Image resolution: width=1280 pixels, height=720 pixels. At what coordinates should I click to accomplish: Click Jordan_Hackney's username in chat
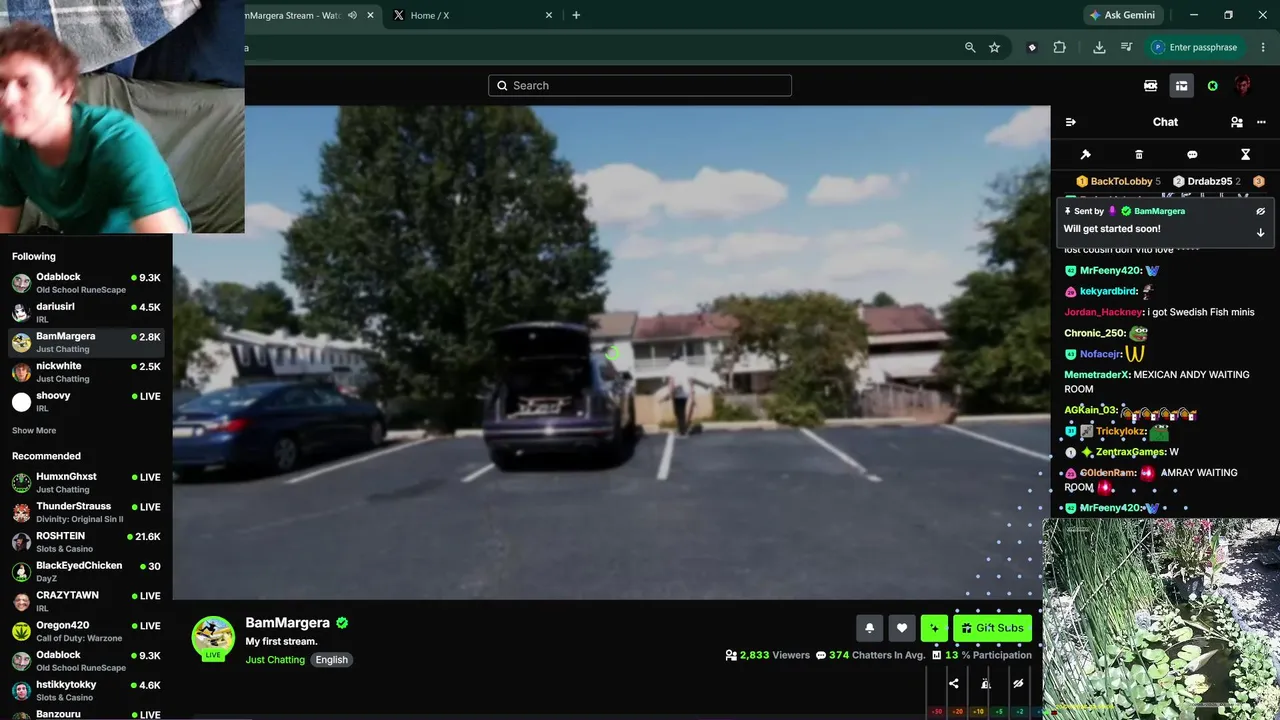pos(1103,312)
